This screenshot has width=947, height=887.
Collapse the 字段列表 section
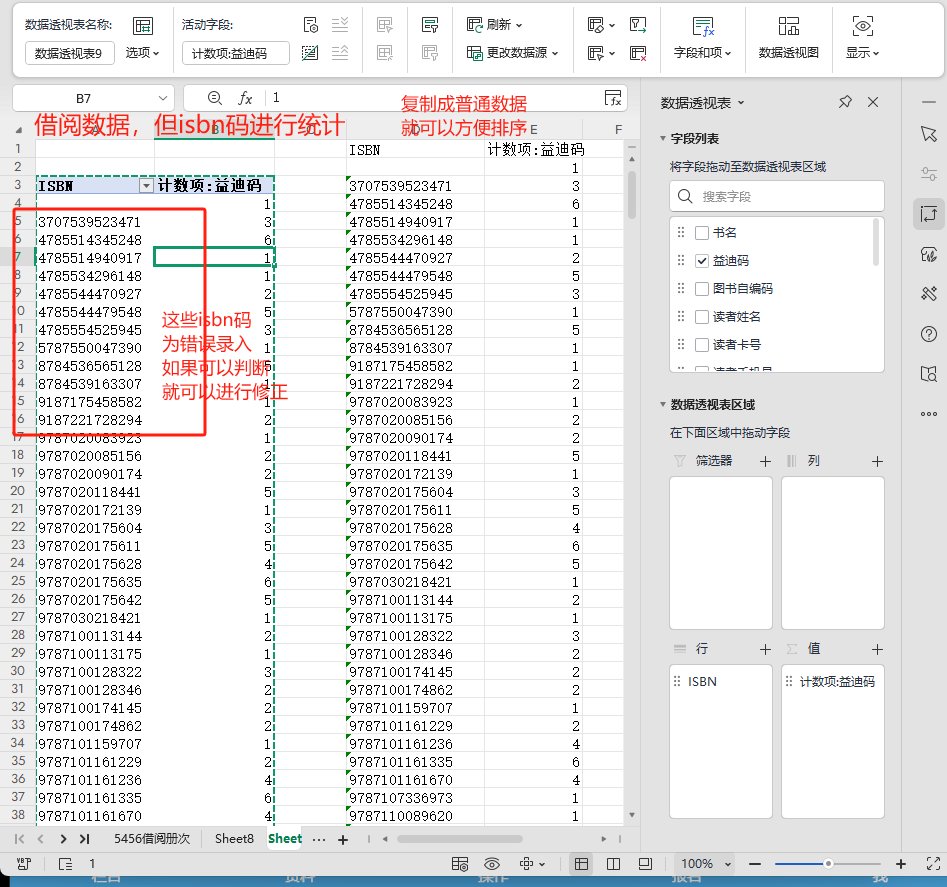tap(661, 139)
